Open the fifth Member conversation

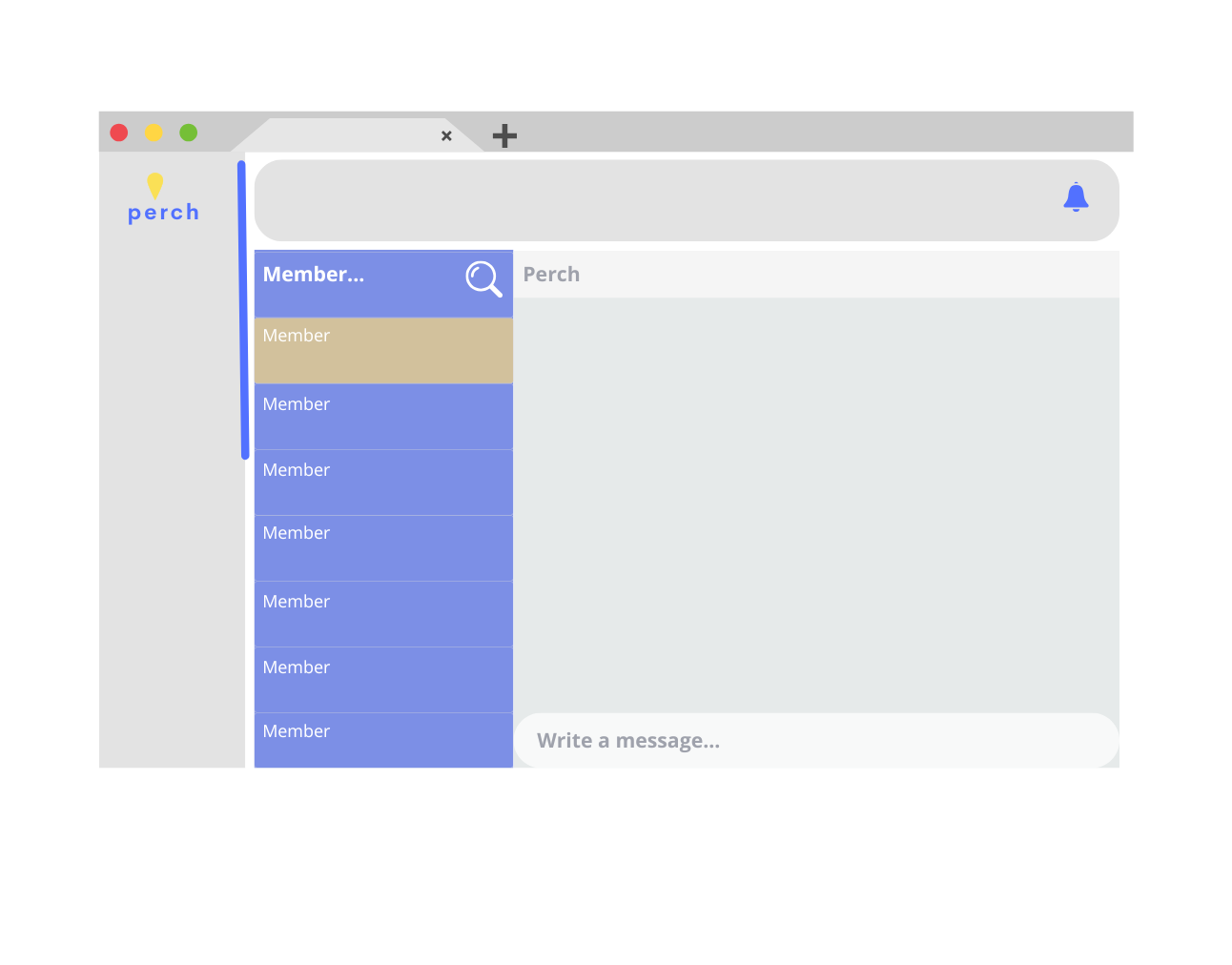[383, 614]
